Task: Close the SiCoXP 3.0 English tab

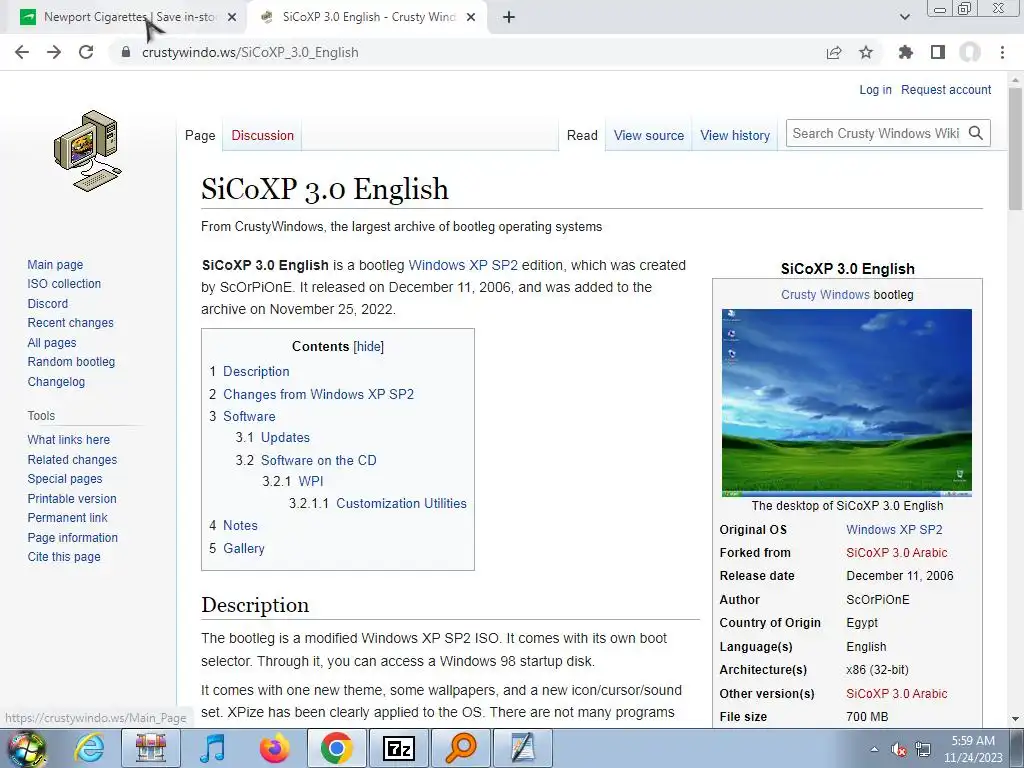Action: (x=471, y=17)
